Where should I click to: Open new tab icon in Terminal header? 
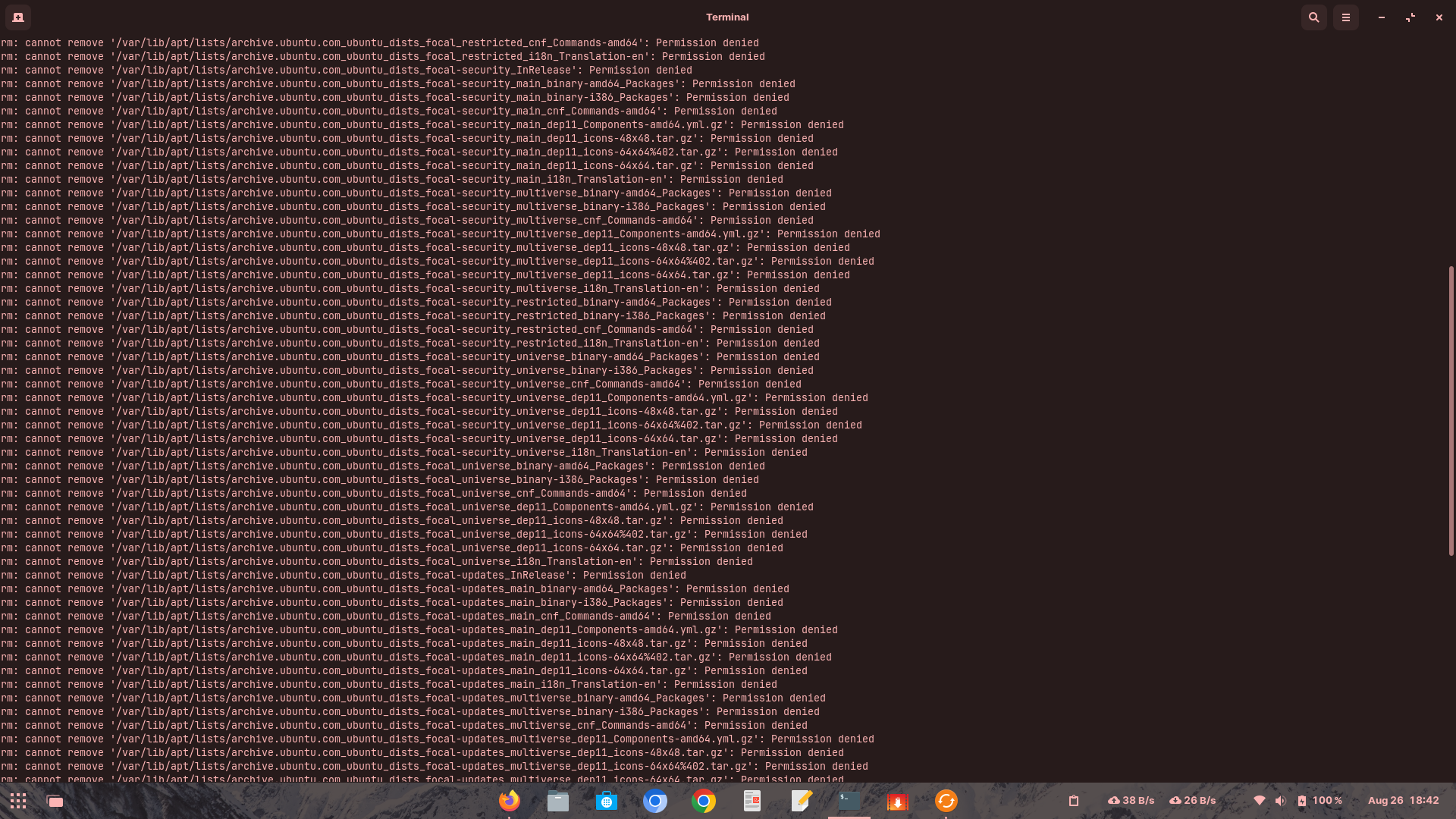coord(18,17)
